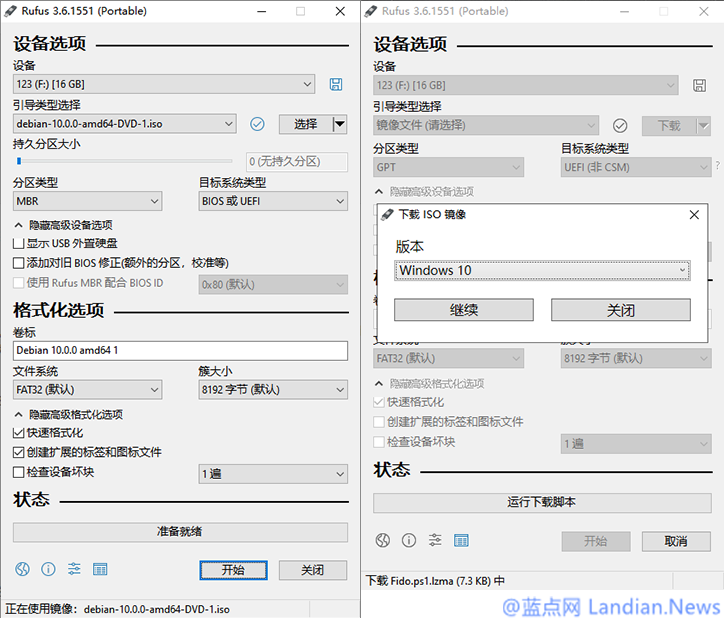Click 继续 in the ISO download dialog
The height and width of the screenshot is (618, 724).
tap(463, 310)
